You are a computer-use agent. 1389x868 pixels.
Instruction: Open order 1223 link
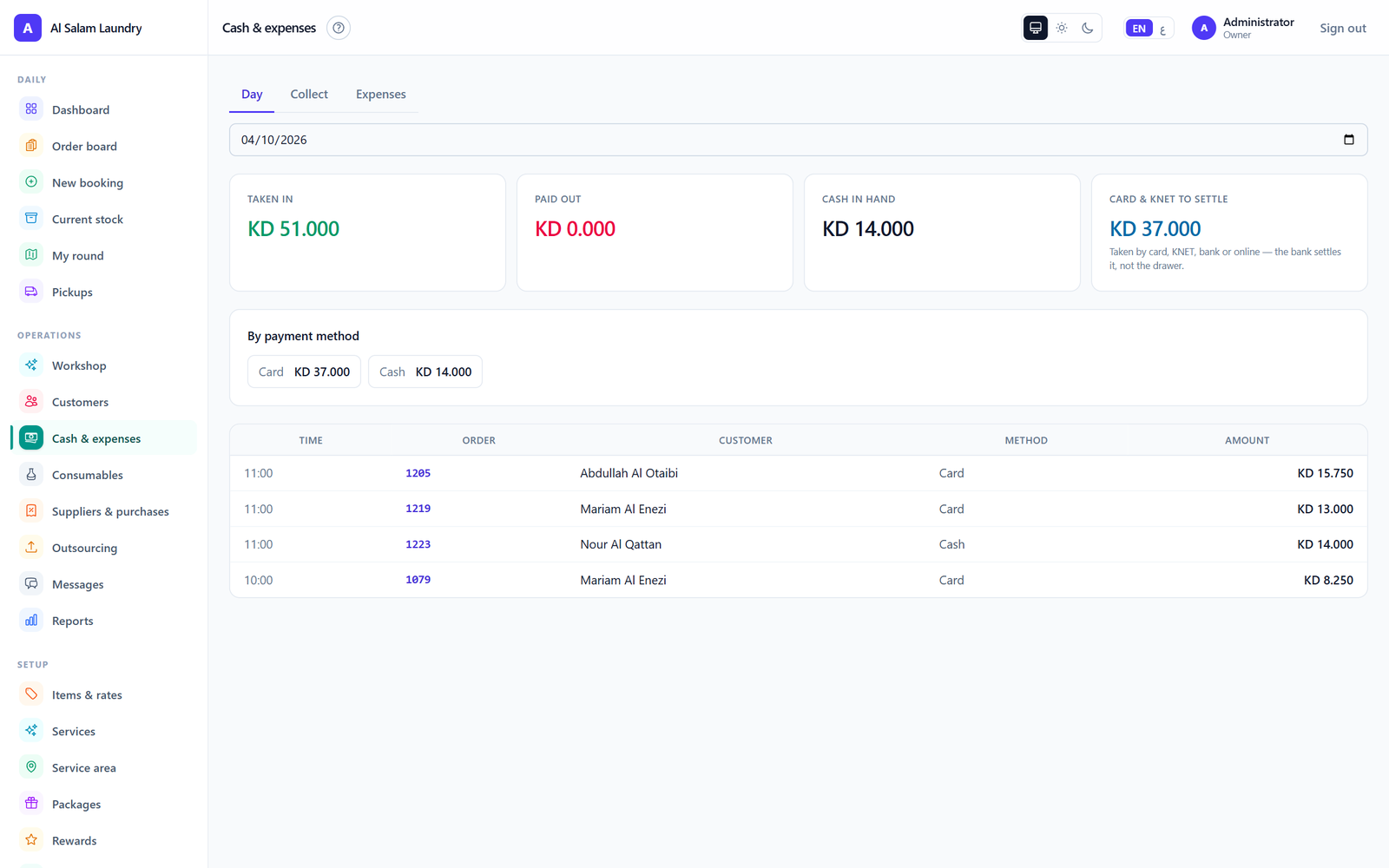(x=418, y=544)
